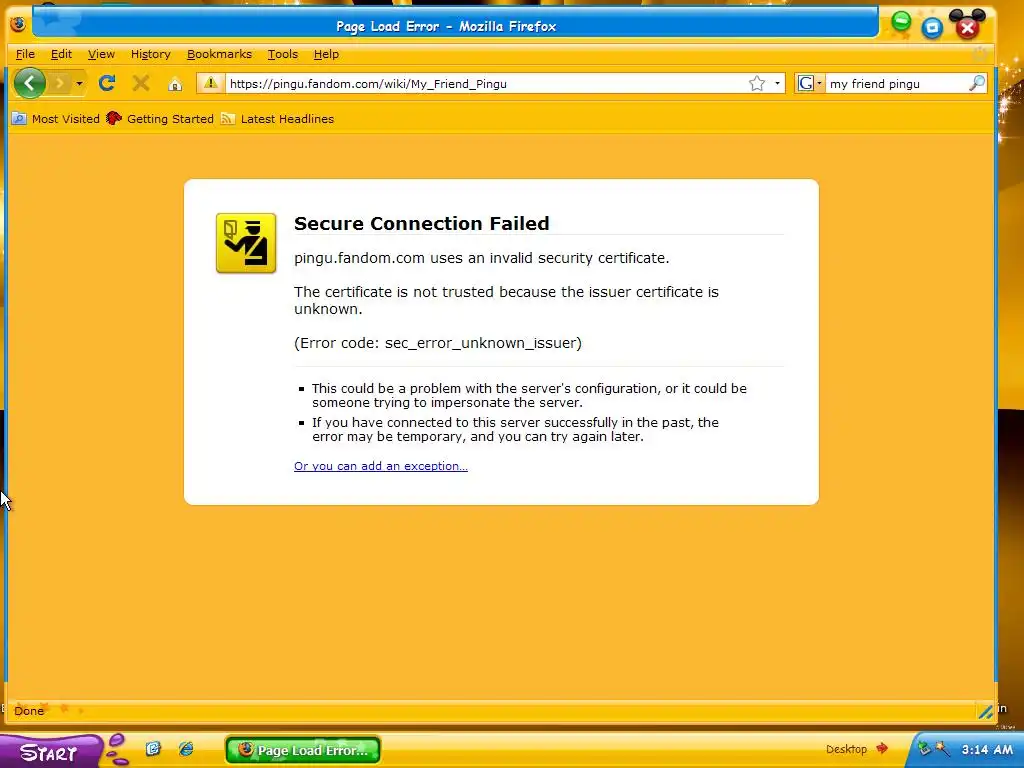Open the address bar history dropdown
Image resolution: width=1024 pixels, height=768 pixels.
point(777,84)
